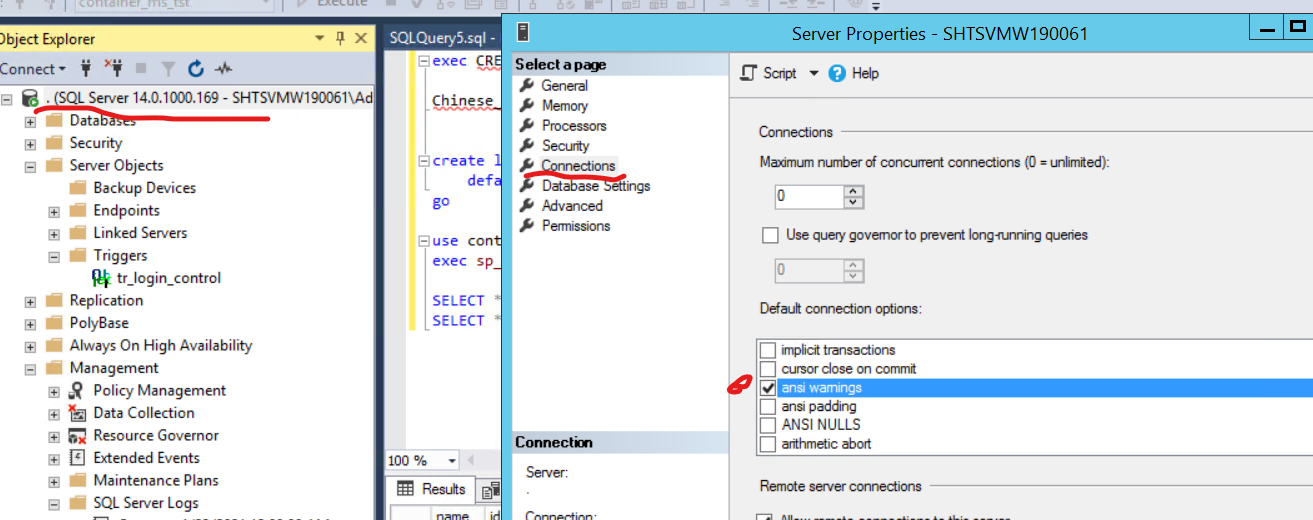Image resolution: width=1313 pixels, height=520 pixels.
Task: Select the Database Settings page
Action: point(596,186)
